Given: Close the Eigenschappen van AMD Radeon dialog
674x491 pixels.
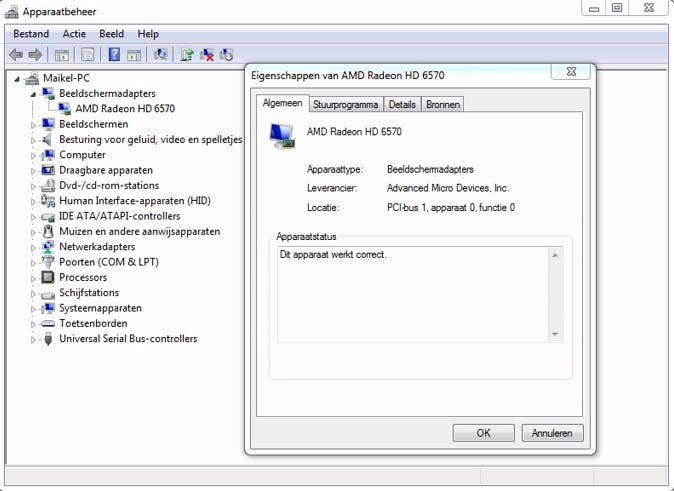Looking at the screenshot, I should pyautogui.click(x=571, y=71).
